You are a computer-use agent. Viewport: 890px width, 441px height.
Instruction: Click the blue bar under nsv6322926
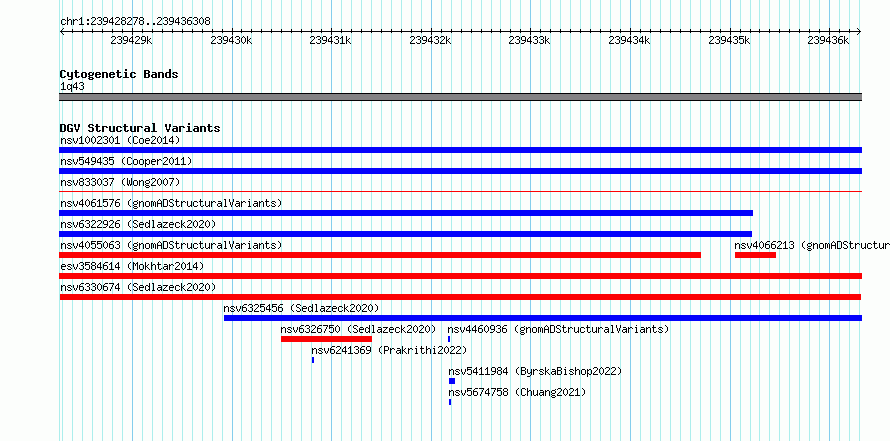(x=405, y=234)
